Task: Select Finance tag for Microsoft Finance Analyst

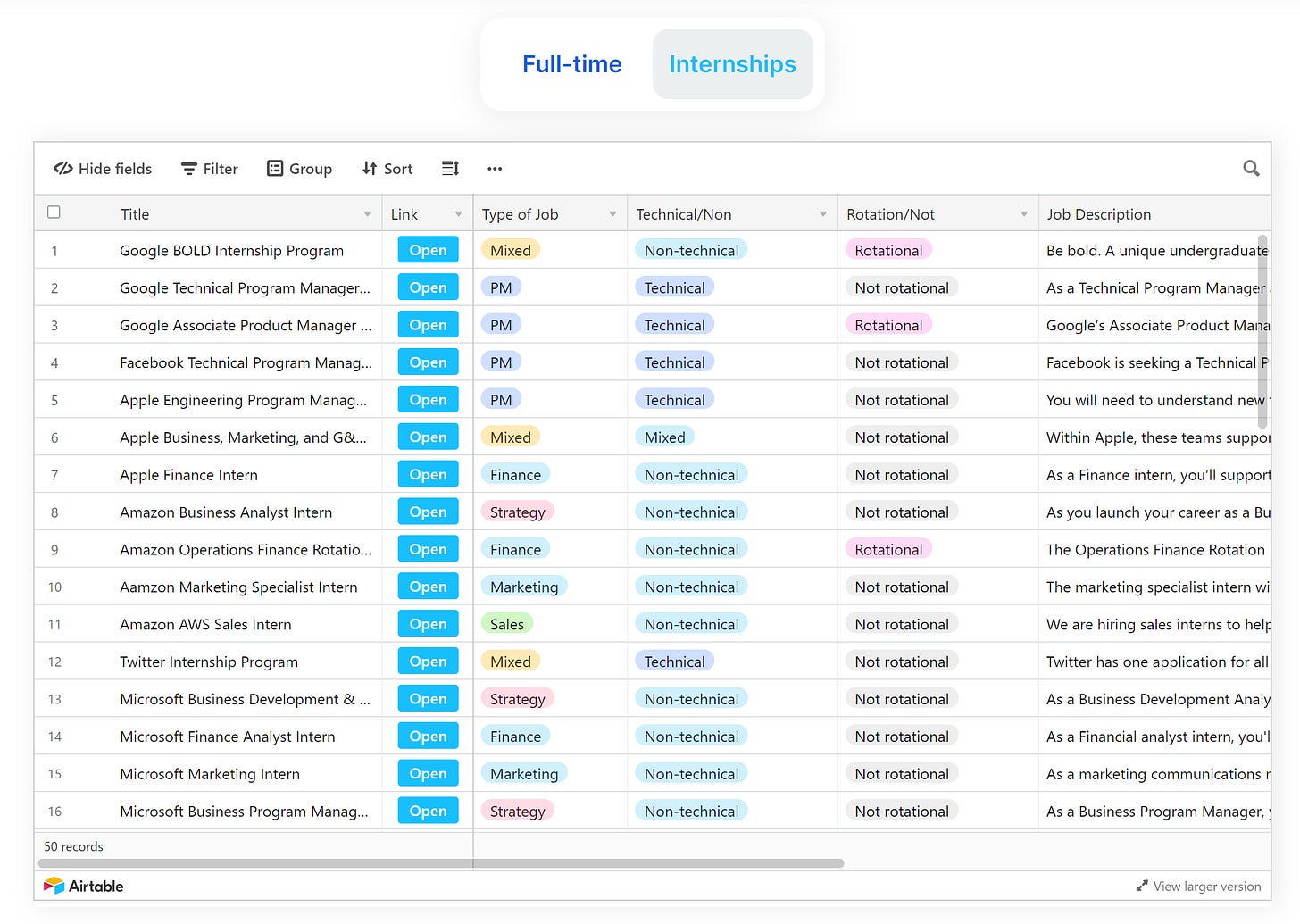Action: (x=515, y=736)
